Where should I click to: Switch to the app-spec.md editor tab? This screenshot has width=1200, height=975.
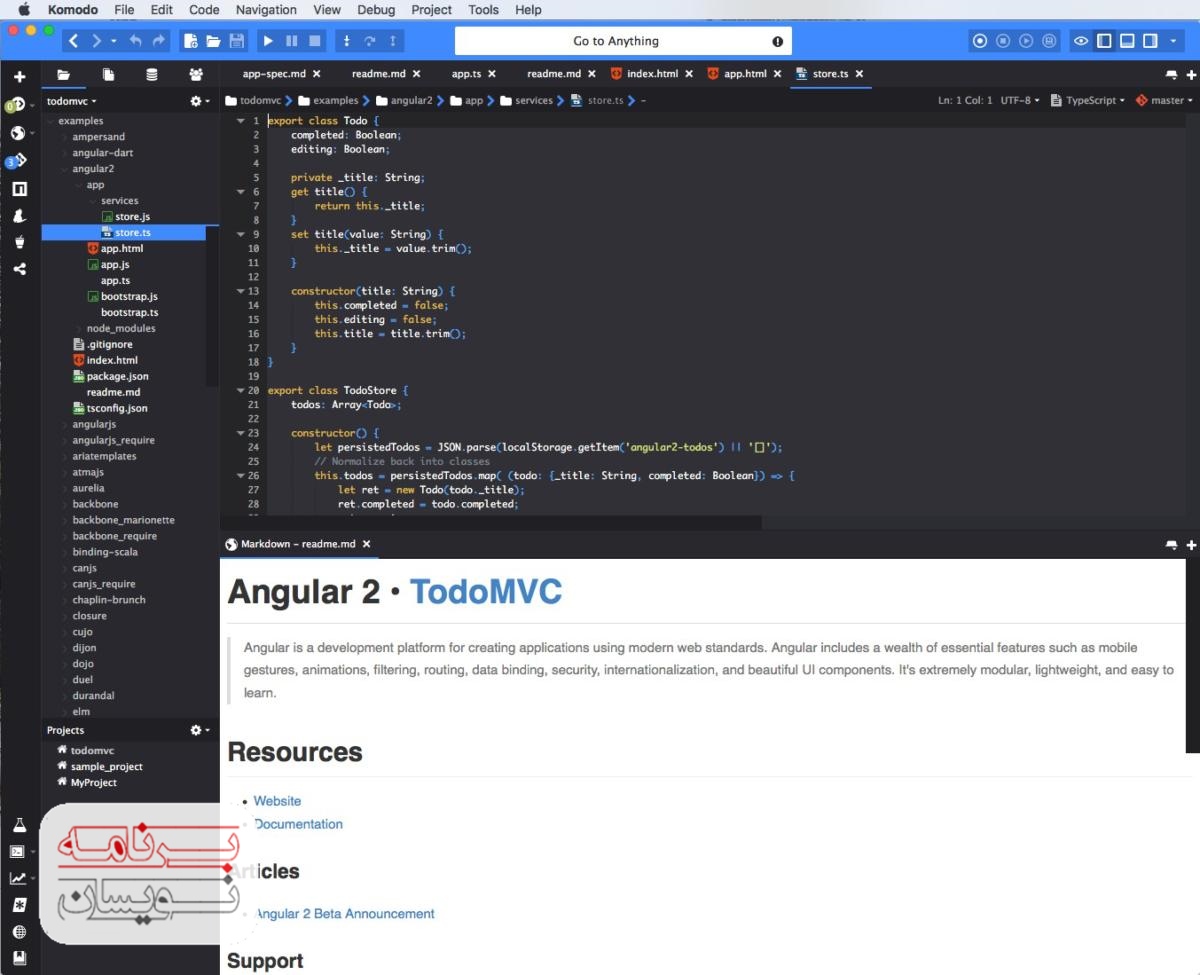(x=274, y=74)
